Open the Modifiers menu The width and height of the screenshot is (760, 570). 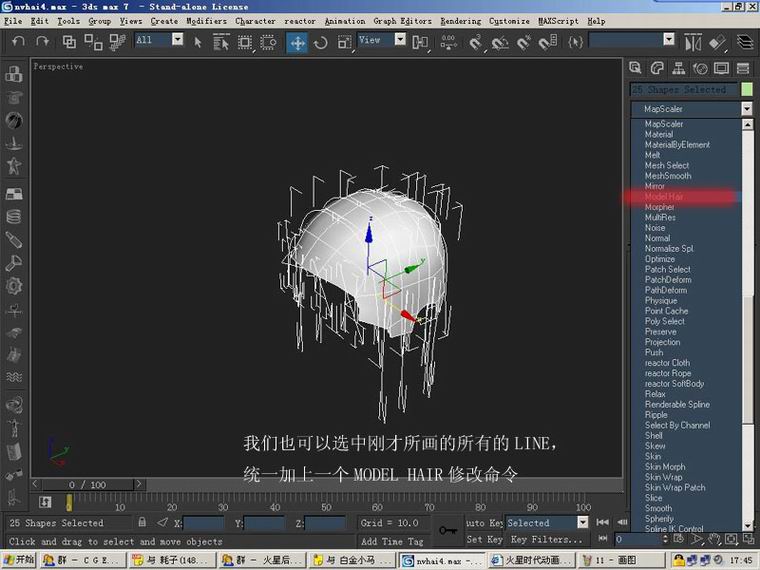tap(206, 21)
